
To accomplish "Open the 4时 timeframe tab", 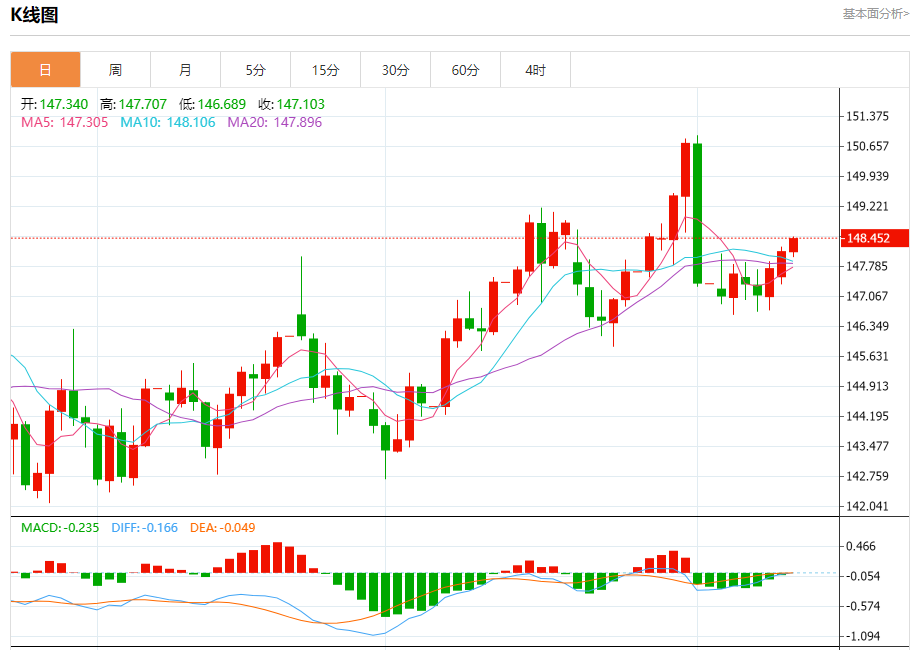I will click(x=535, y=70).
